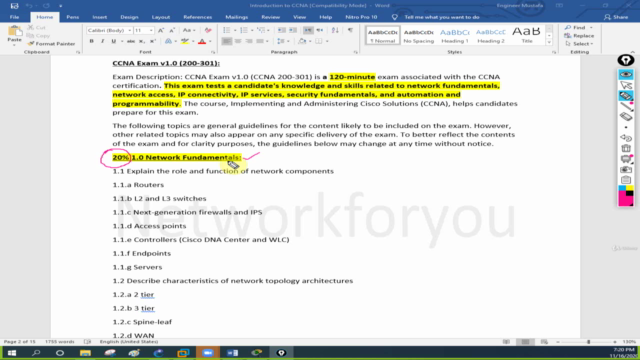Sort the selected paragraphs
Image resolution: width=640 pixels, height=360 pixels.
click(x=335, y=30)
